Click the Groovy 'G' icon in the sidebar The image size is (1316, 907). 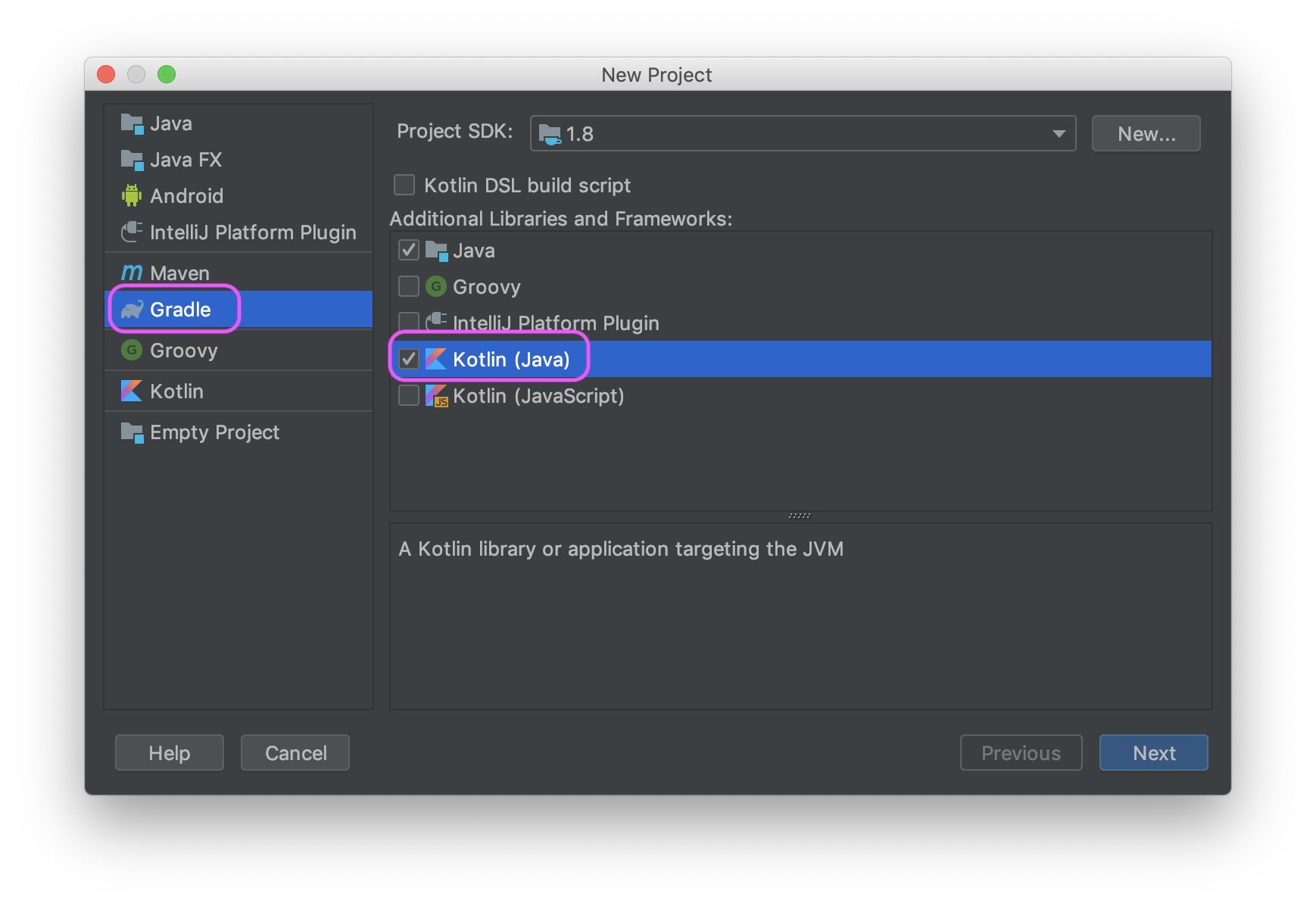click(132, 350)
